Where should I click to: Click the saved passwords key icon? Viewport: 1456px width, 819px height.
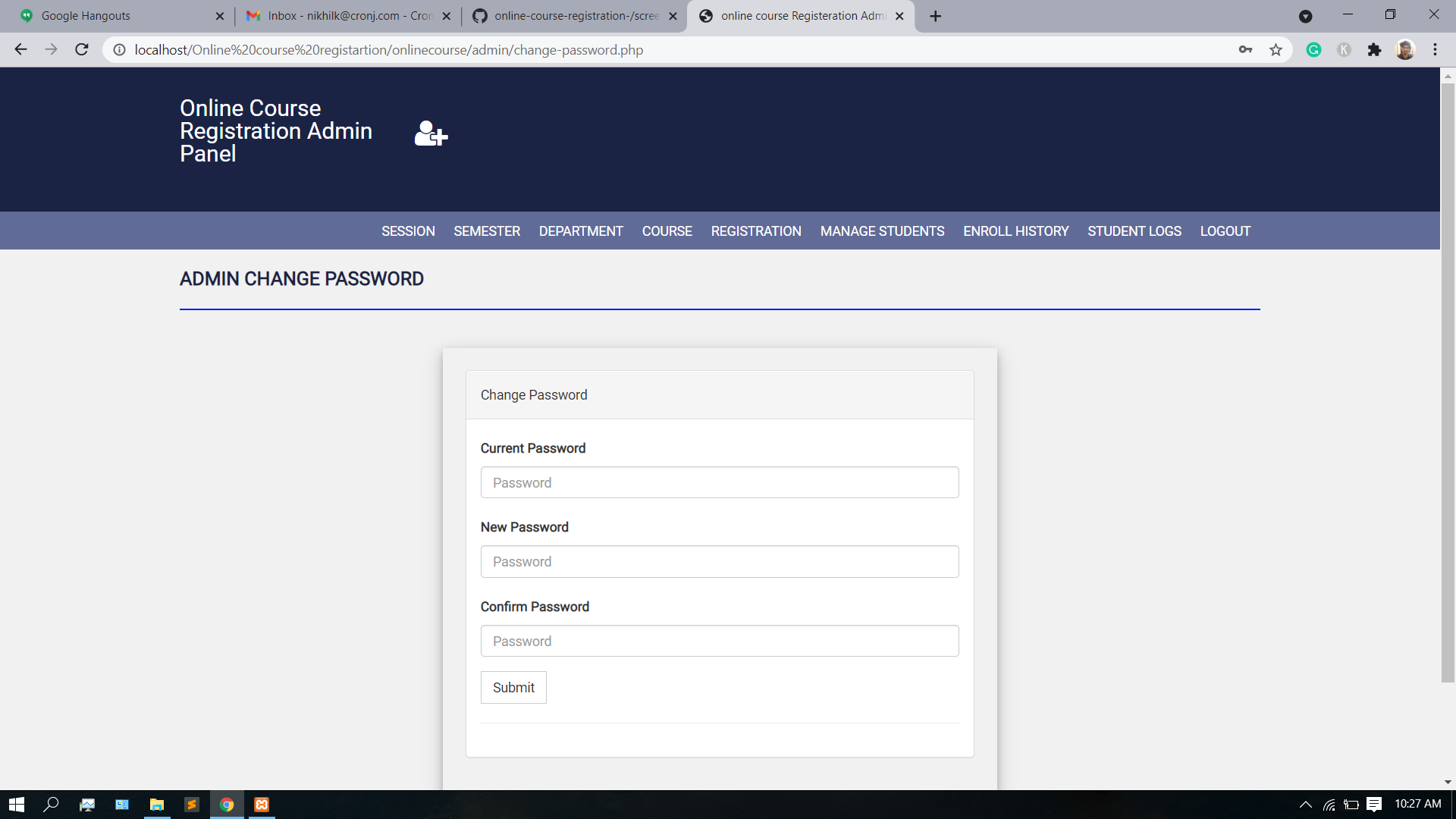(1245, 50)
